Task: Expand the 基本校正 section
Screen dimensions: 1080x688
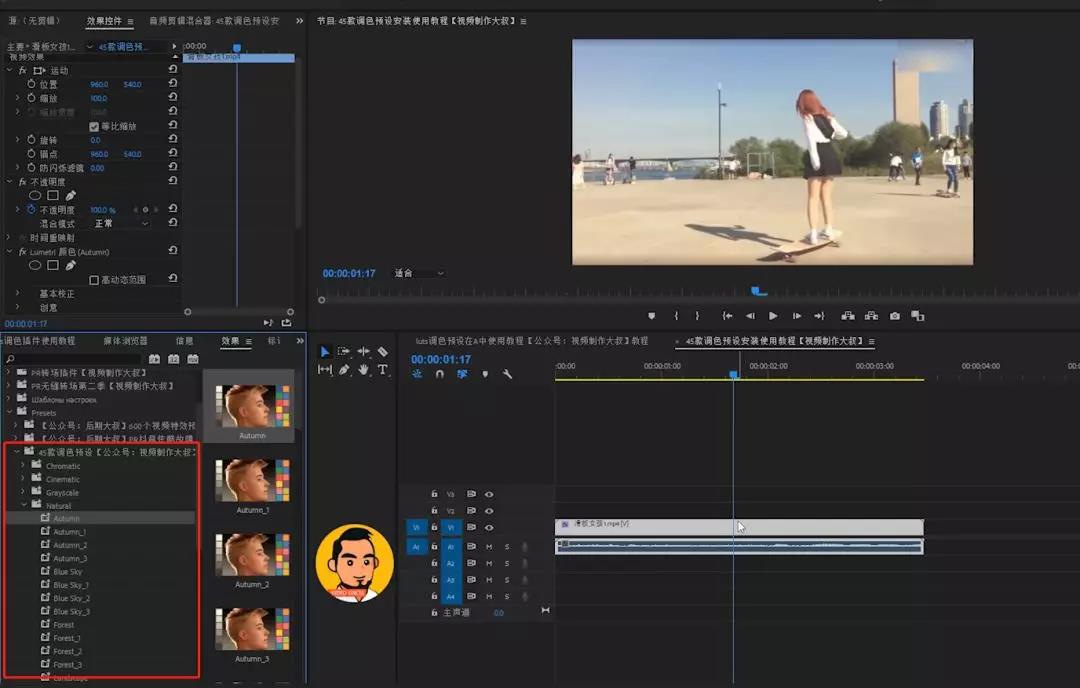Action: tap(17, 293)
